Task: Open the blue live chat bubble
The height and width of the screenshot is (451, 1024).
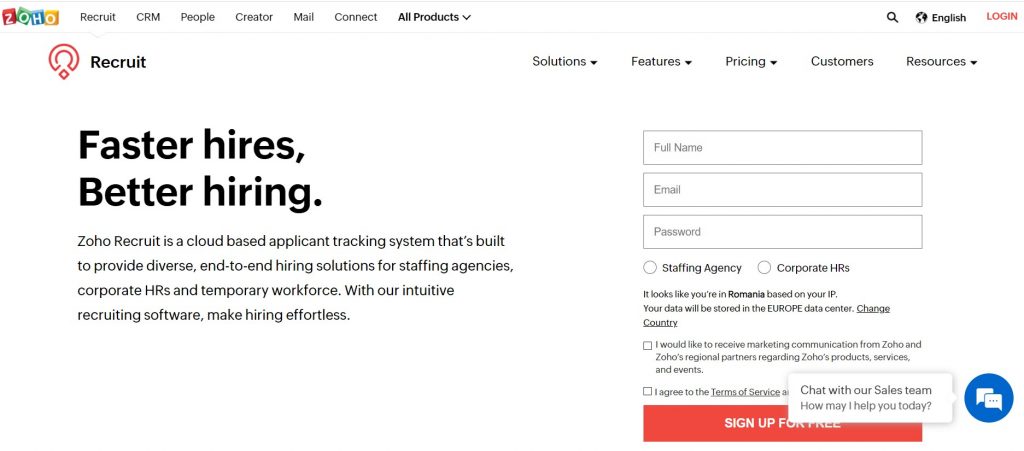Action: 989,397
